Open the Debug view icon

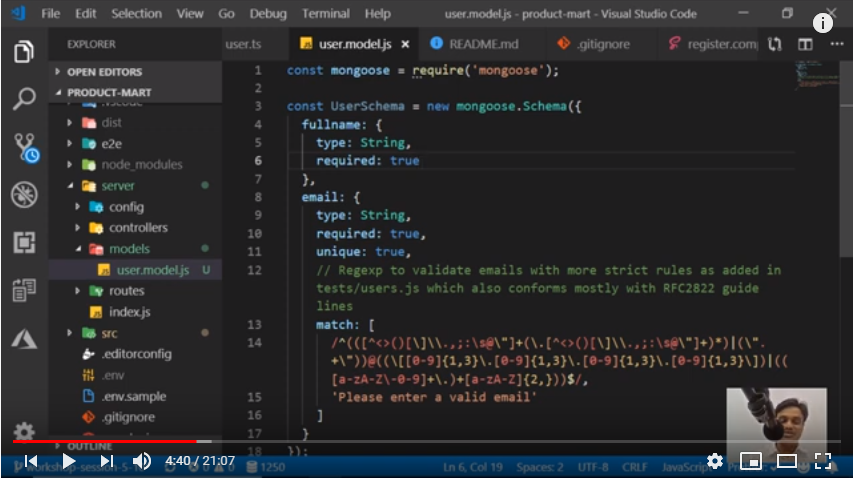24,195
